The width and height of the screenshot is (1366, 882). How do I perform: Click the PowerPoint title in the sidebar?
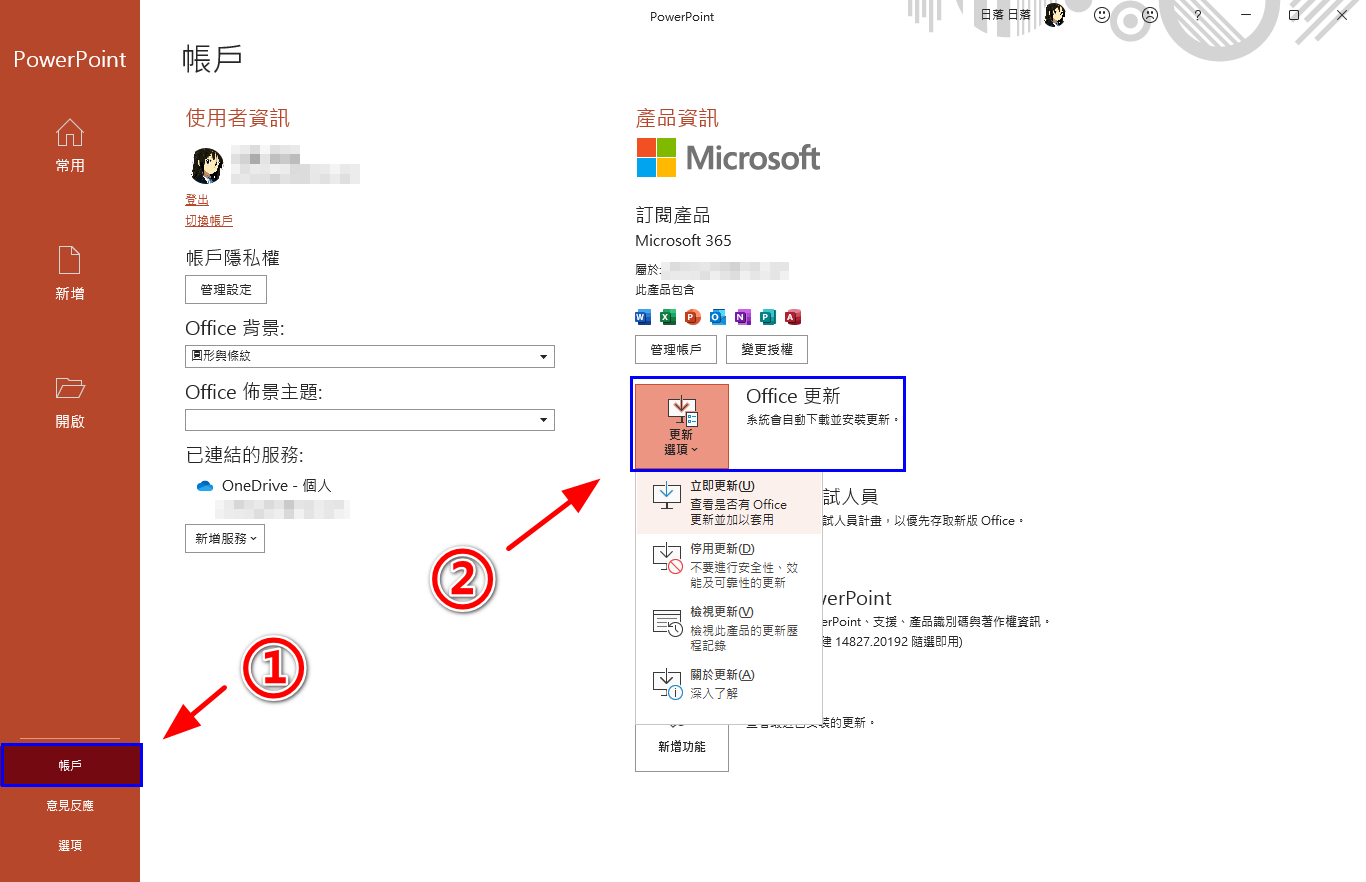click(70, 59)
